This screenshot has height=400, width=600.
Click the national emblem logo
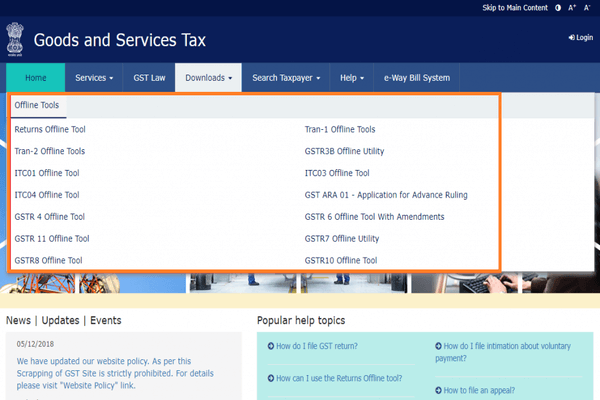15,39
